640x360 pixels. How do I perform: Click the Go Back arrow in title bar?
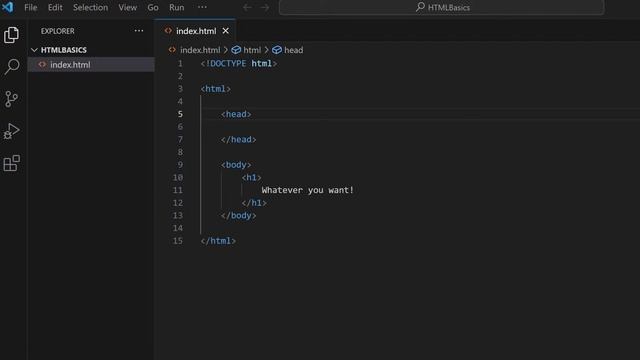[247, 7]
